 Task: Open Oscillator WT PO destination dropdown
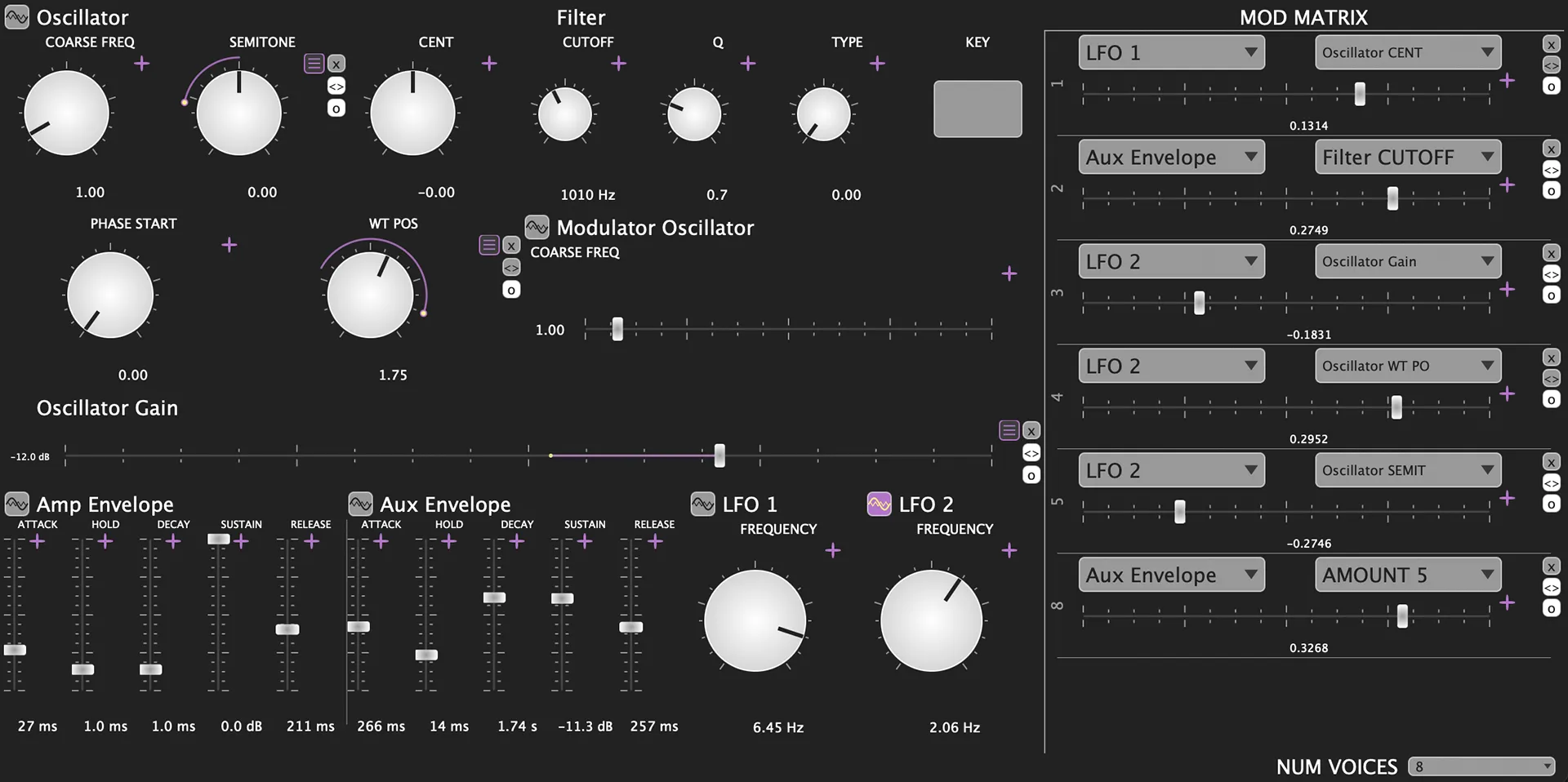click(1408, 366)
